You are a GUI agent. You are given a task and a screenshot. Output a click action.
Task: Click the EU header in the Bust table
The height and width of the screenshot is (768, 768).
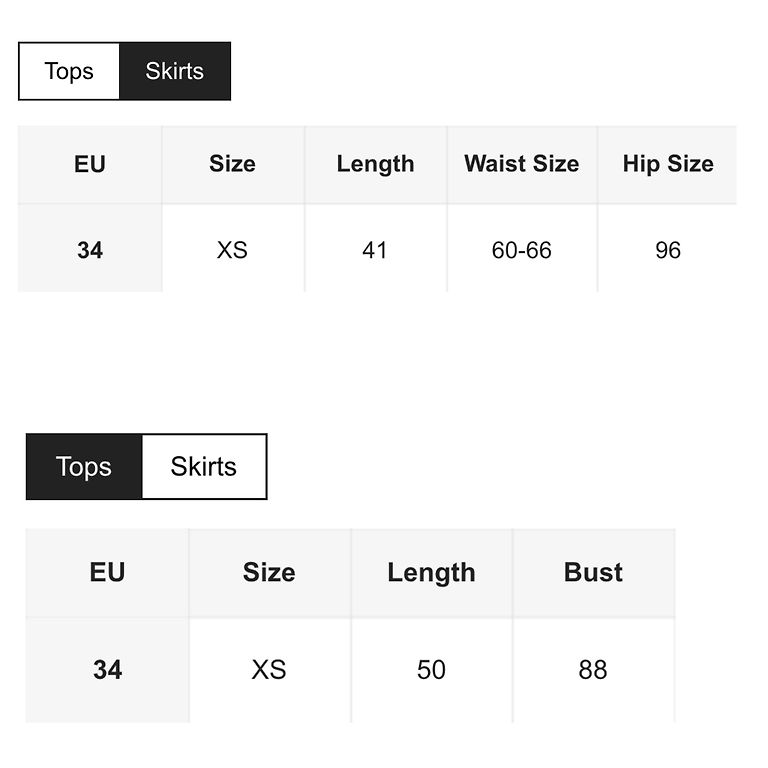[x=107, y=573]
